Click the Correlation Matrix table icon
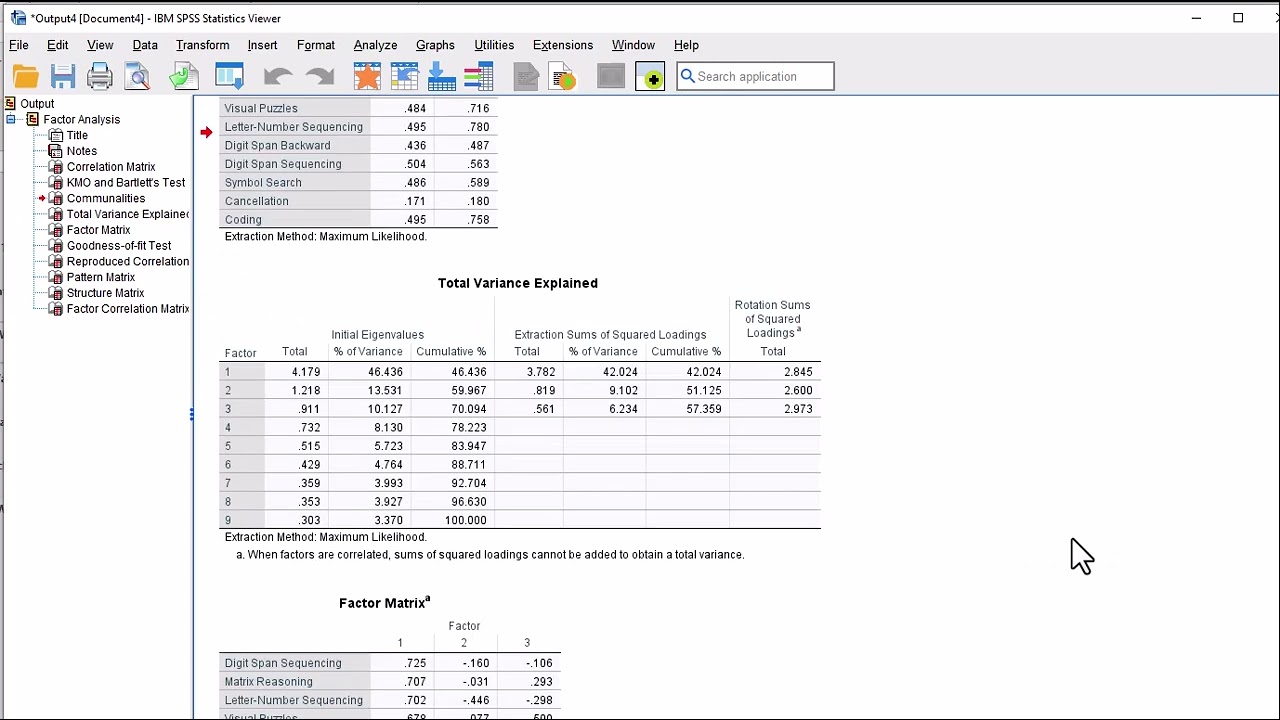The height and width of the screenshot is (720, 1280). tap(56, 167)
